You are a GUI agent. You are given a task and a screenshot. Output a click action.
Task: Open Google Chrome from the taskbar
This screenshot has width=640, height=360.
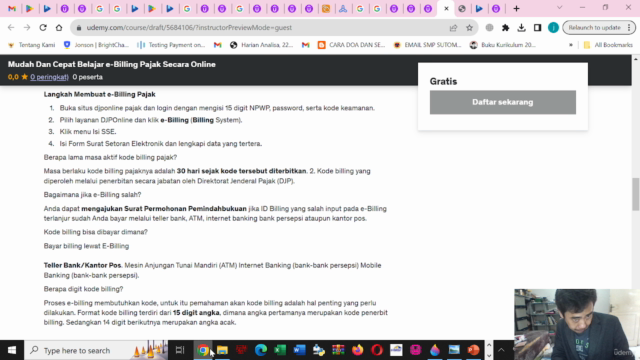[x=203, y=350]
